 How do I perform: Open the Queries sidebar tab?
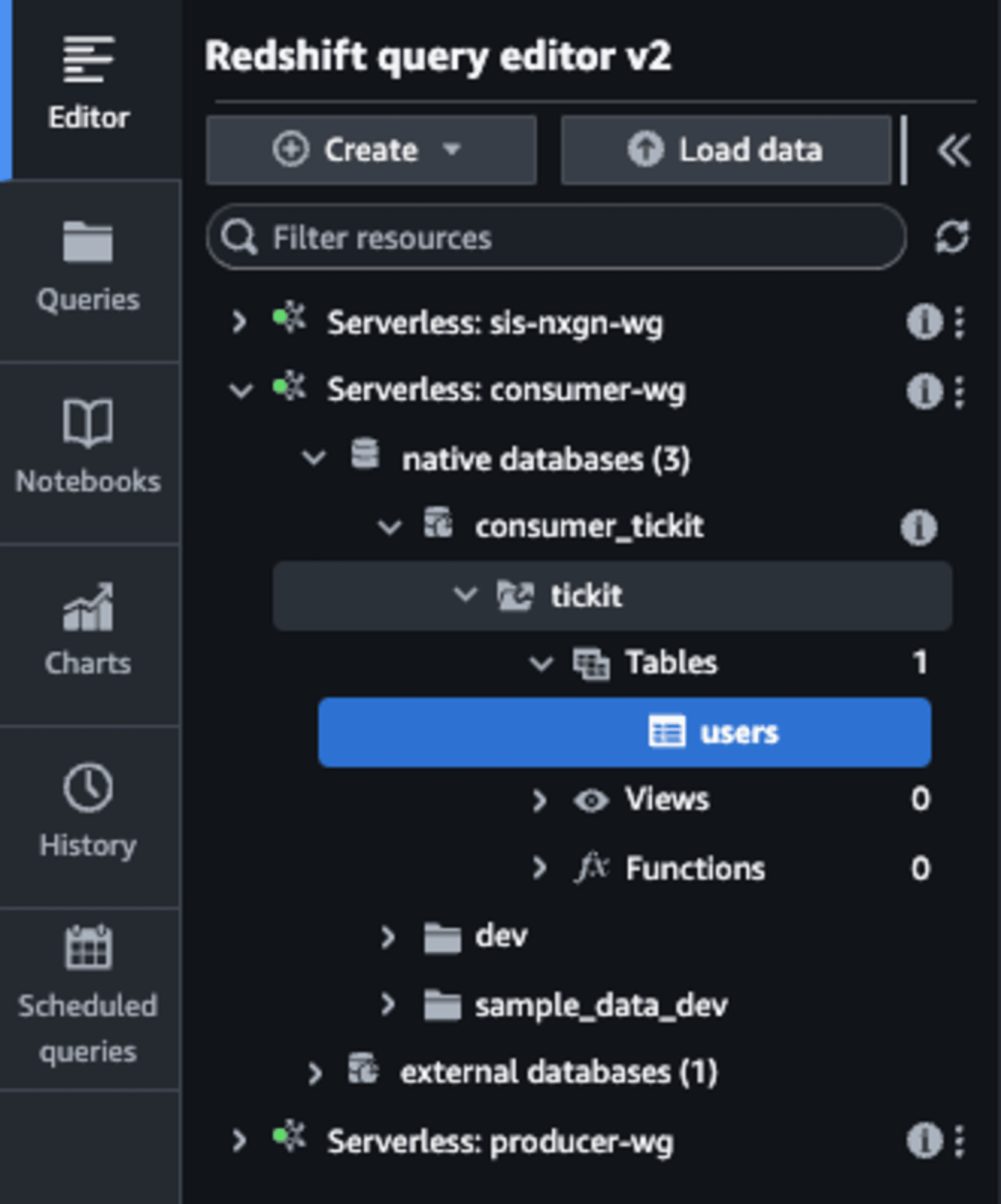[x=89, y=270]
